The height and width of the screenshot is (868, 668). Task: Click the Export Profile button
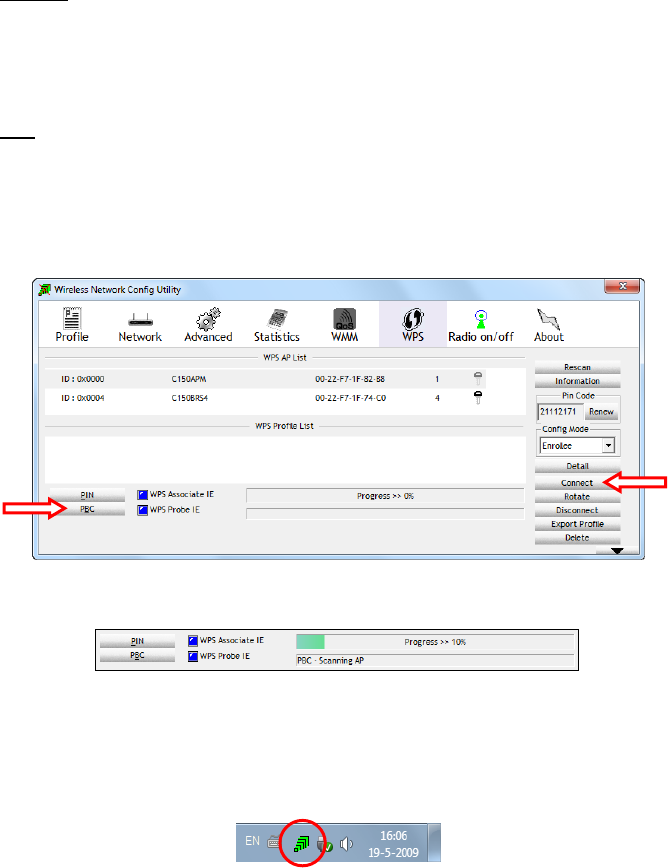click(577, 524)
